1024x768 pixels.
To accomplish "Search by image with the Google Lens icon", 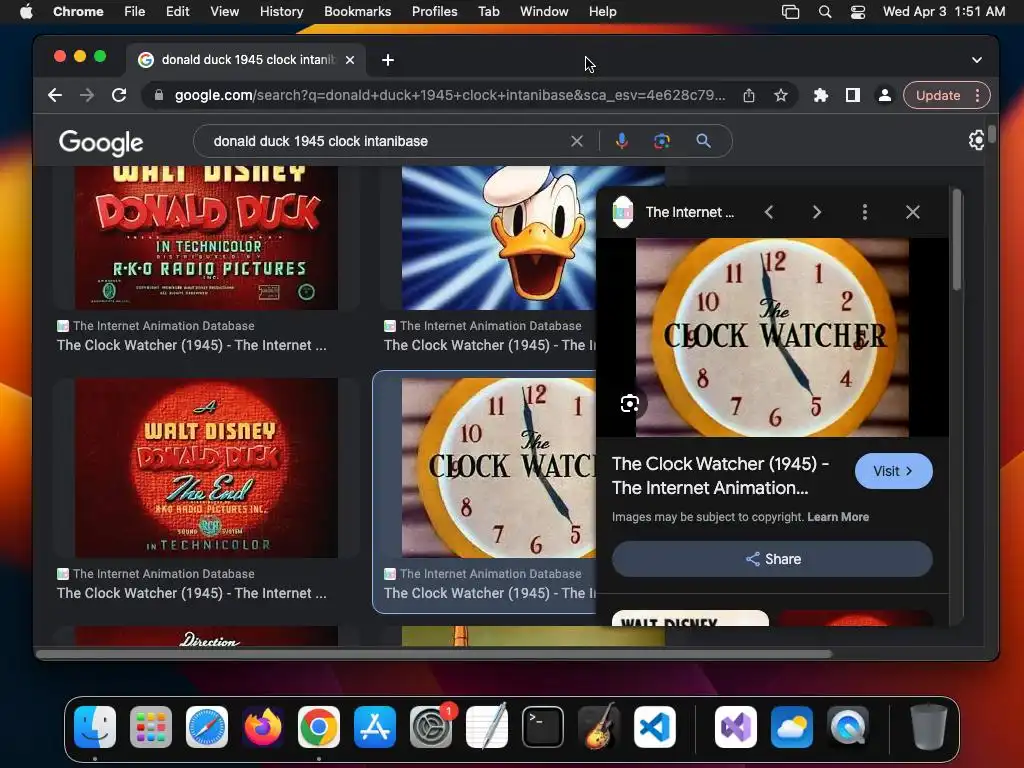I will 662,141.
